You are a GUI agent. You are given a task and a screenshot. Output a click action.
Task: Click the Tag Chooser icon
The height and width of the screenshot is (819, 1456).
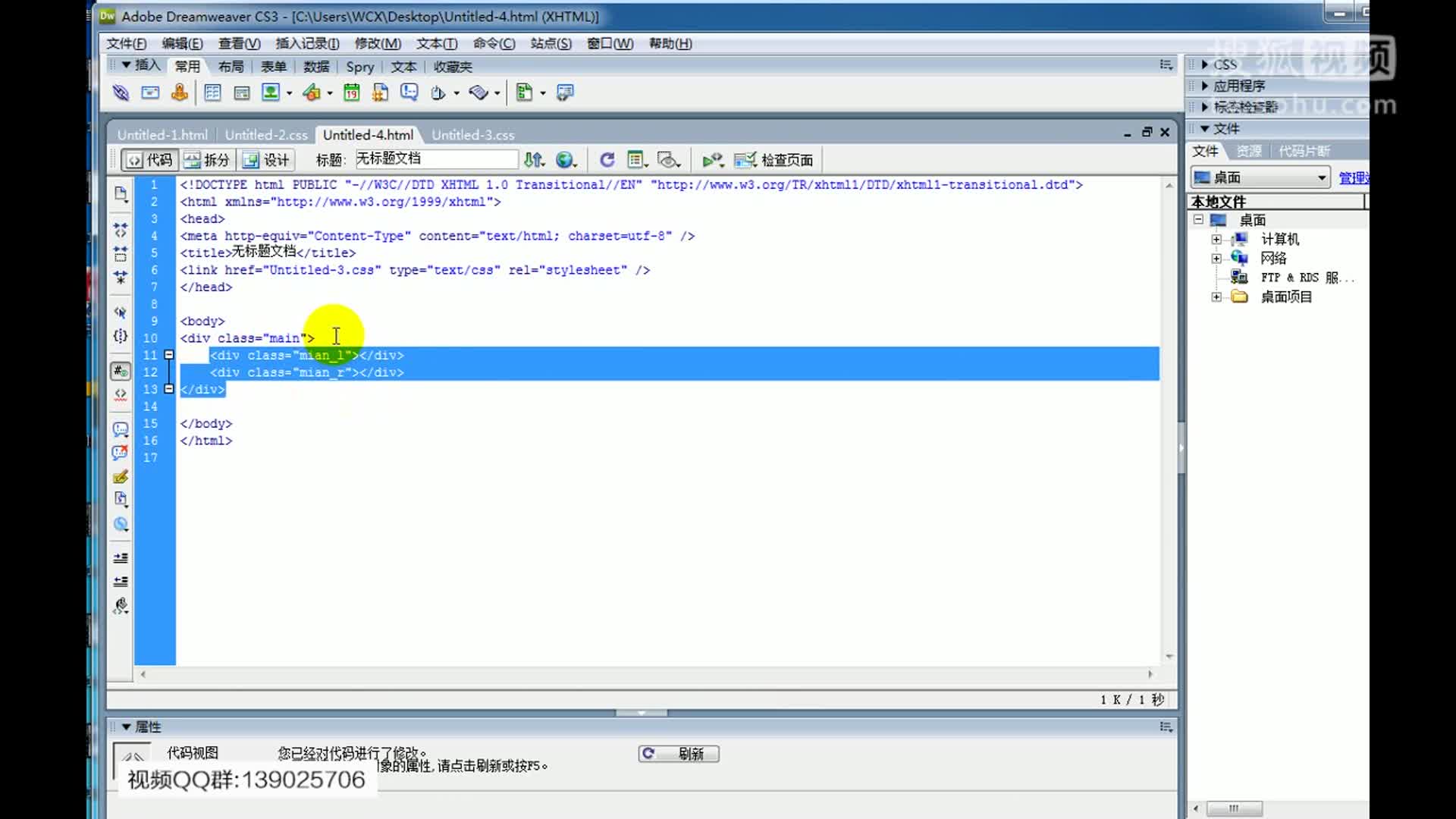click(x=565, y=93)
